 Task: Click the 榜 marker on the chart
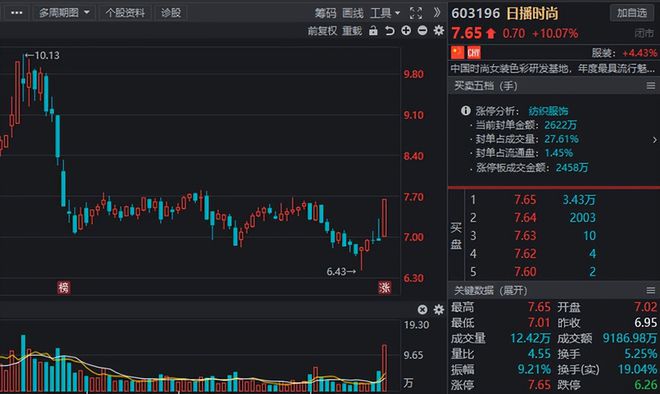[x=64, y=288]
